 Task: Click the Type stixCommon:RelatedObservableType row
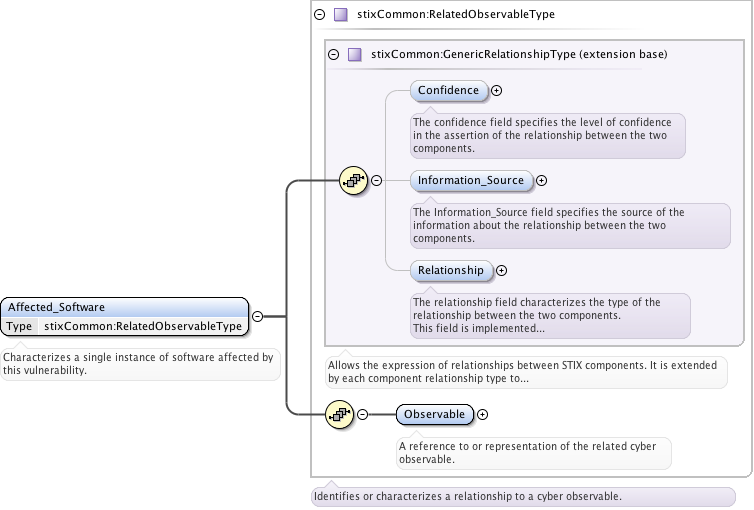point(125,326)
